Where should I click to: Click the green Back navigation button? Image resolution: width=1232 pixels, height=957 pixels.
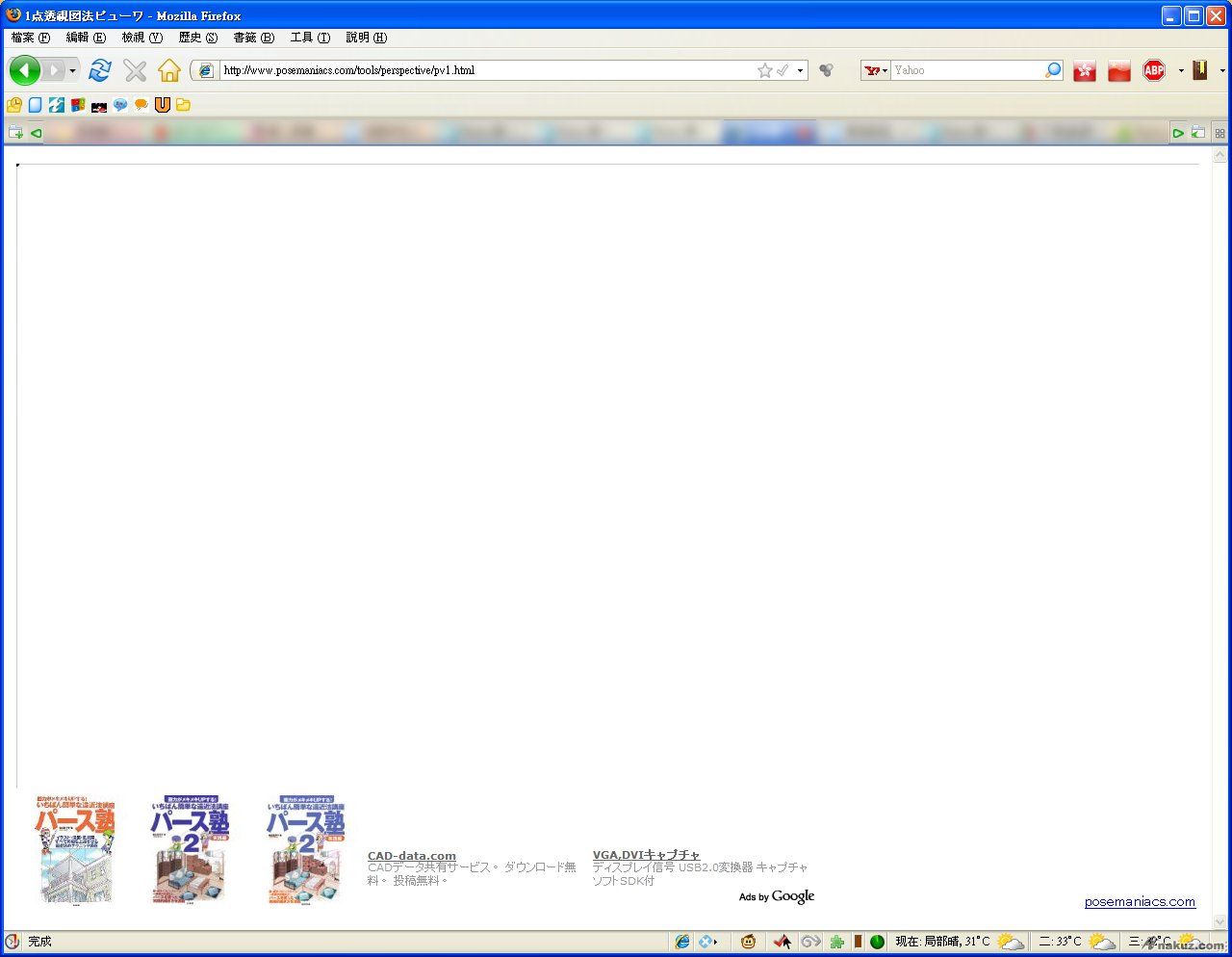[x=24, y=70]
